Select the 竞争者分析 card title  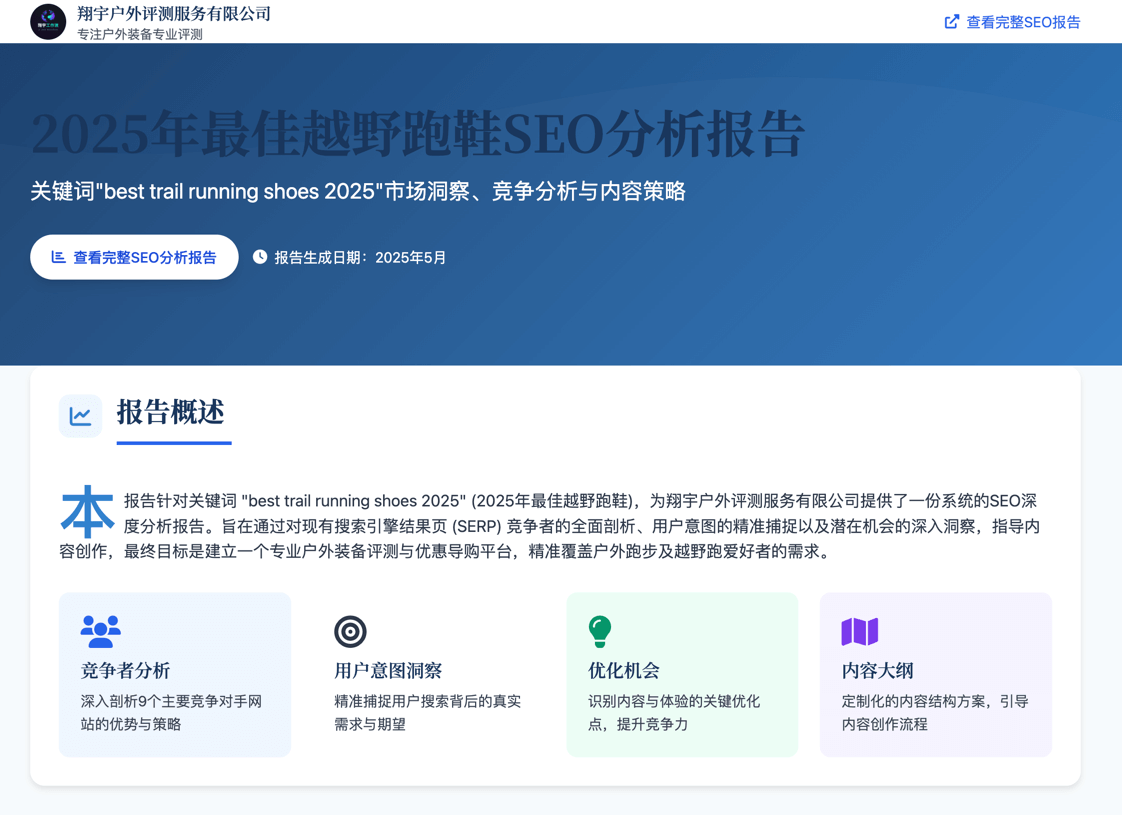point(125,671)
